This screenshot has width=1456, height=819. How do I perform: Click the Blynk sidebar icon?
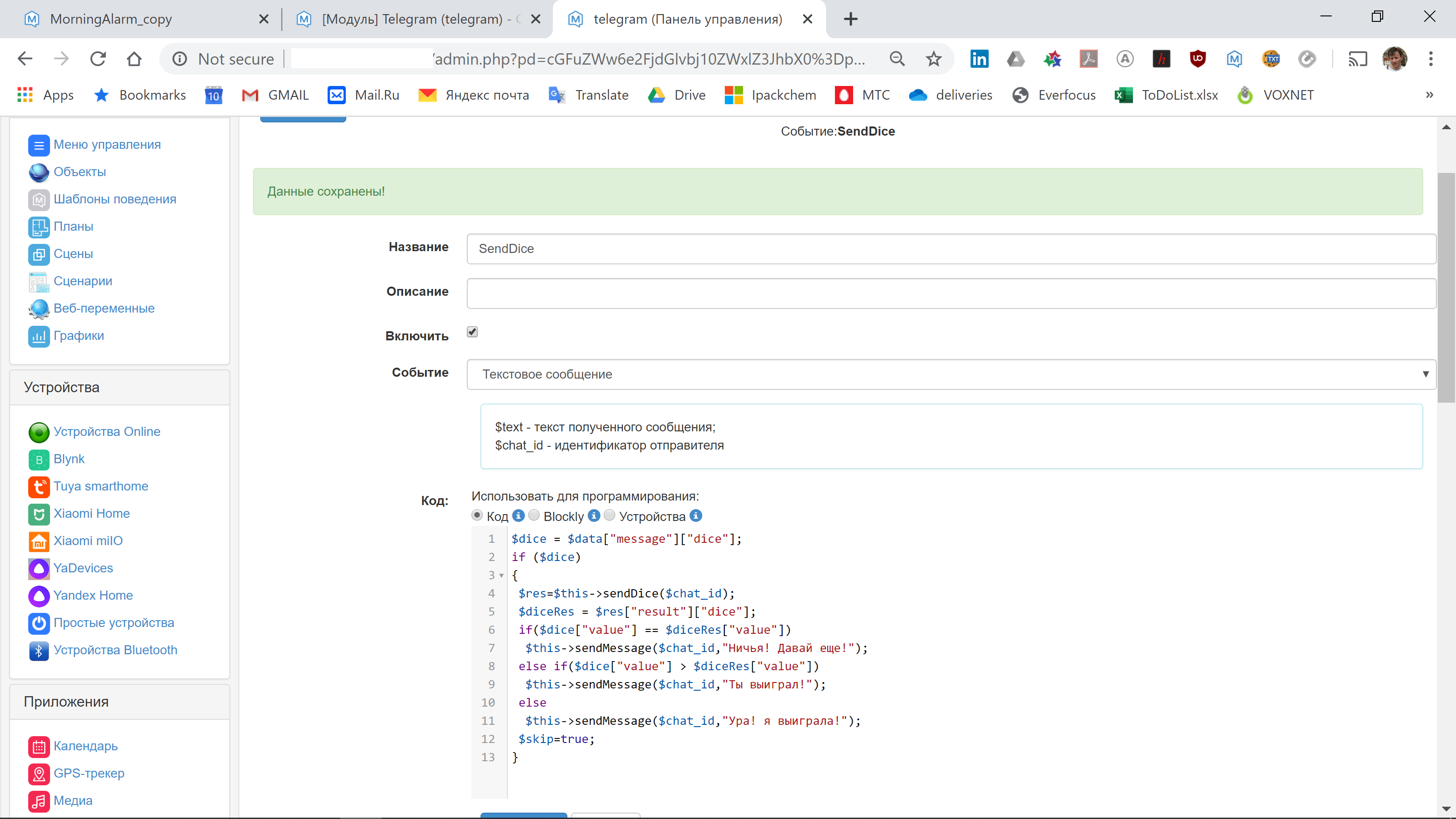click(38, 460)
